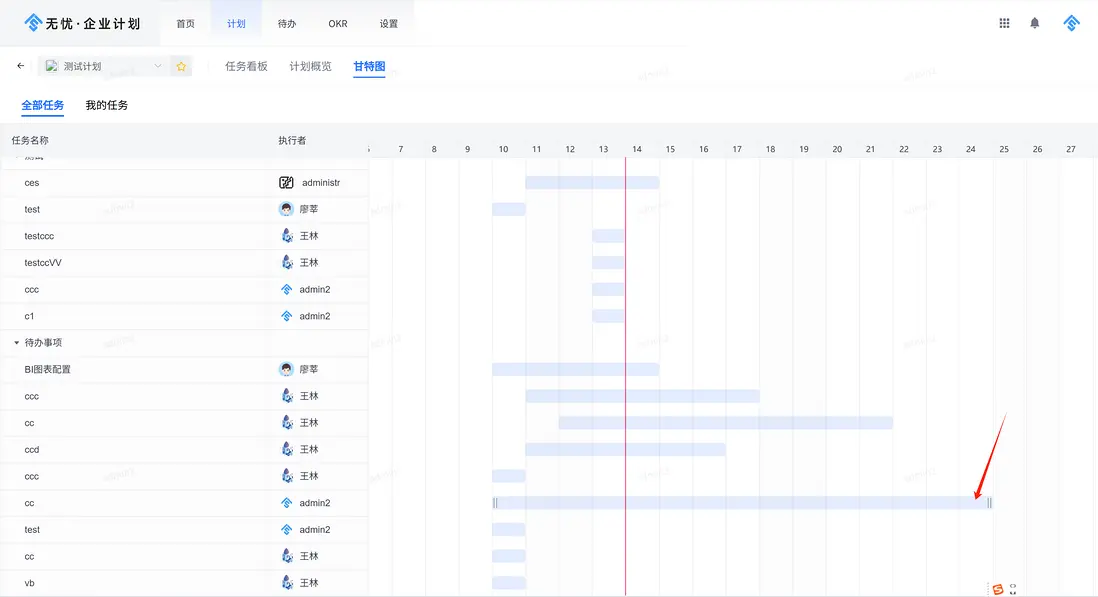Select the vb task name
This screenshot has height=597, width=1098.
click(29, 583)
